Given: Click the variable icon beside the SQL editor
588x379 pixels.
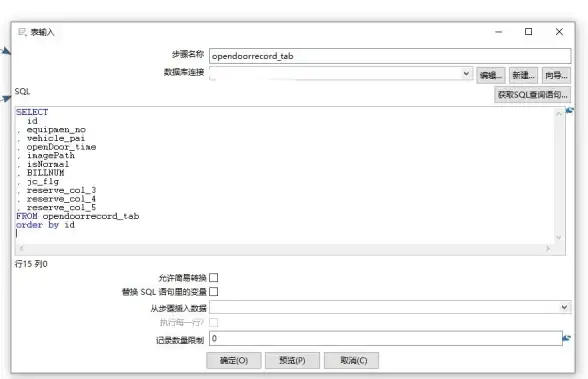Looking at the screenshot, I should (x=570, y=110).
